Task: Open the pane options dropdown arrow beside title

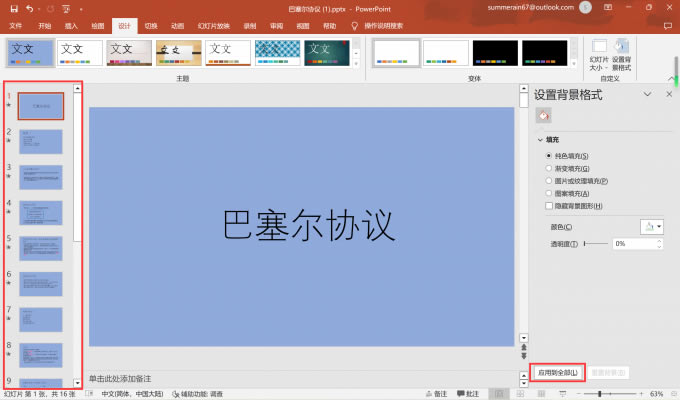Action: pyautogui.click(x=645, y=94)
